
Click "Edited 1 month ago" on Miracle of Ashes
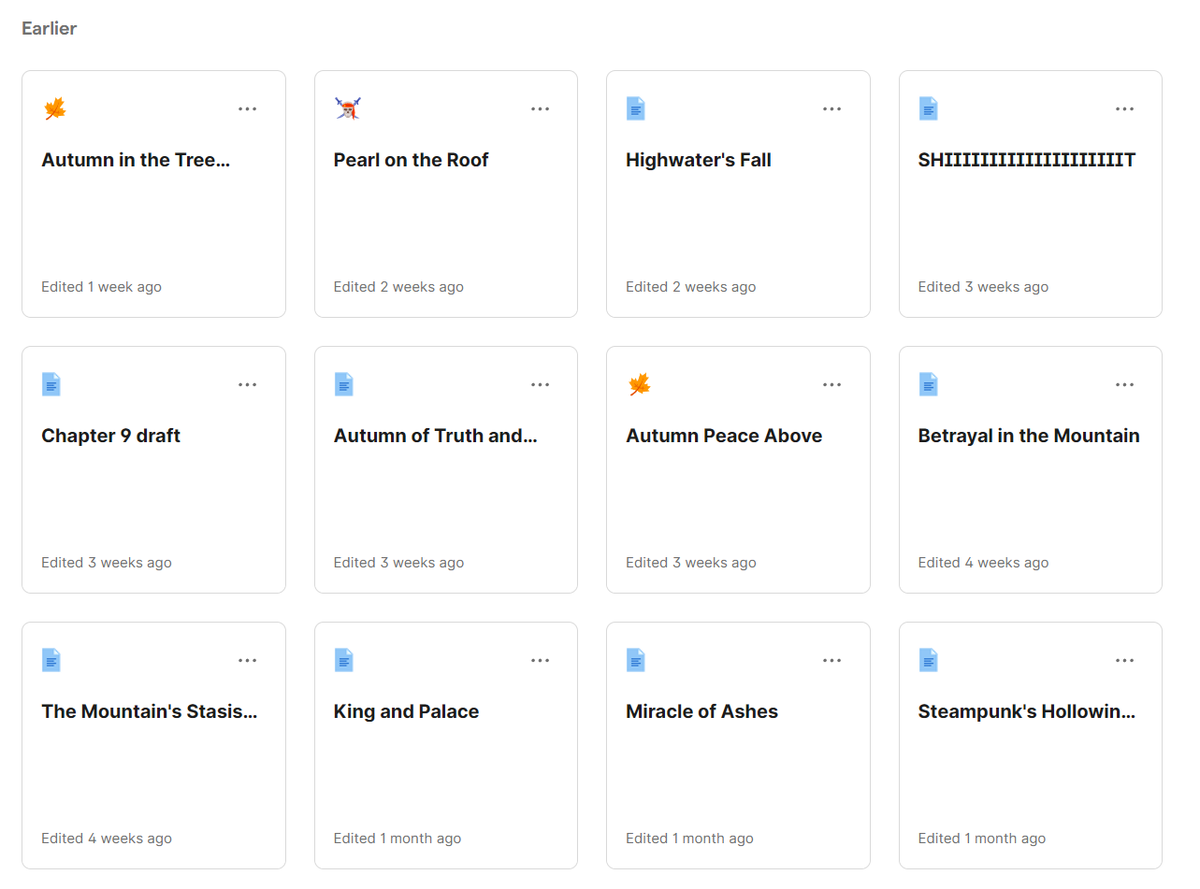[x=689, y=839]
